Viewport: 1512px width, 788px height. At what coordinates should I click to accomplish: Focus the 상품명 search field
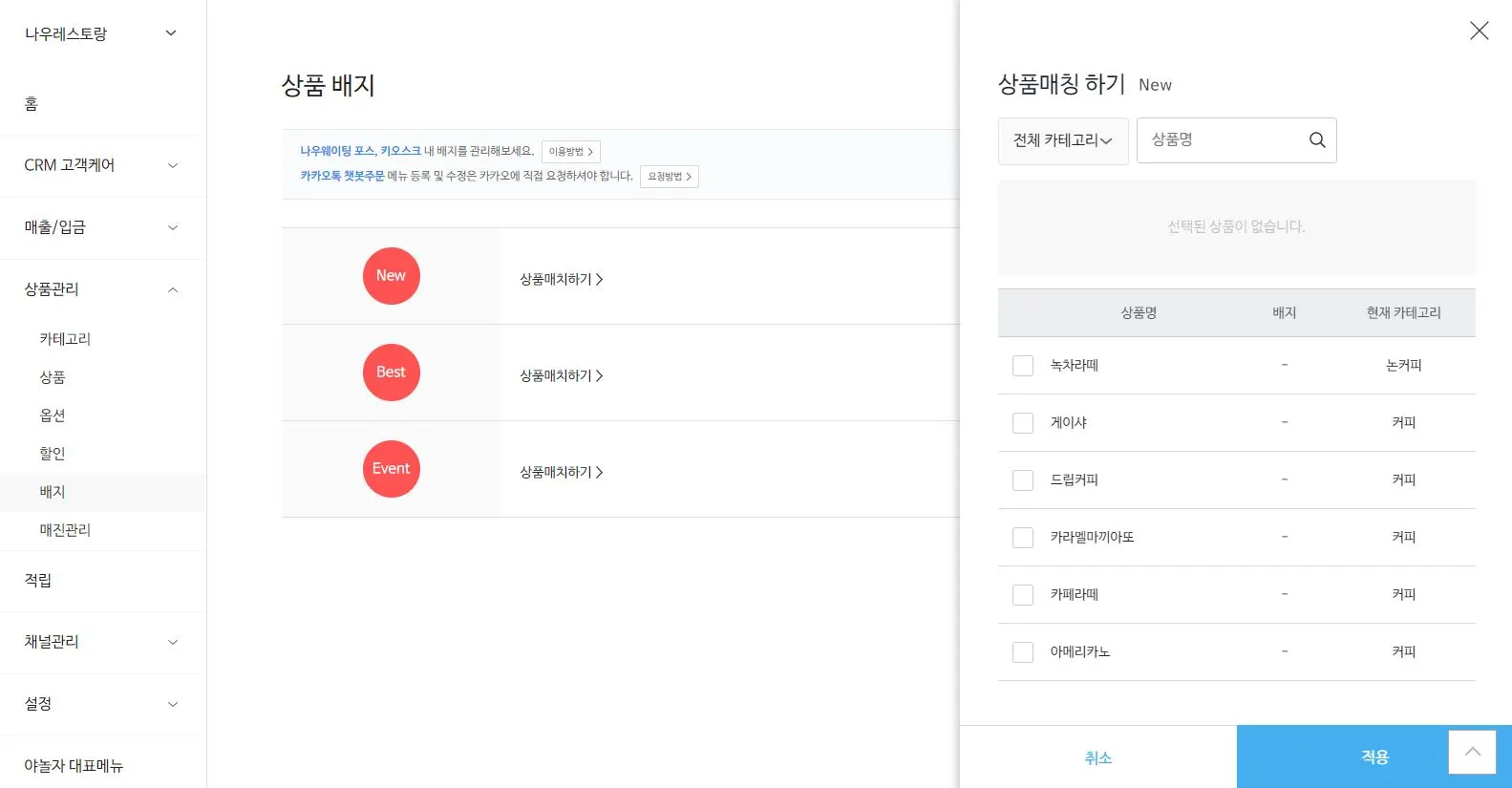click(x=1223, y=140)
